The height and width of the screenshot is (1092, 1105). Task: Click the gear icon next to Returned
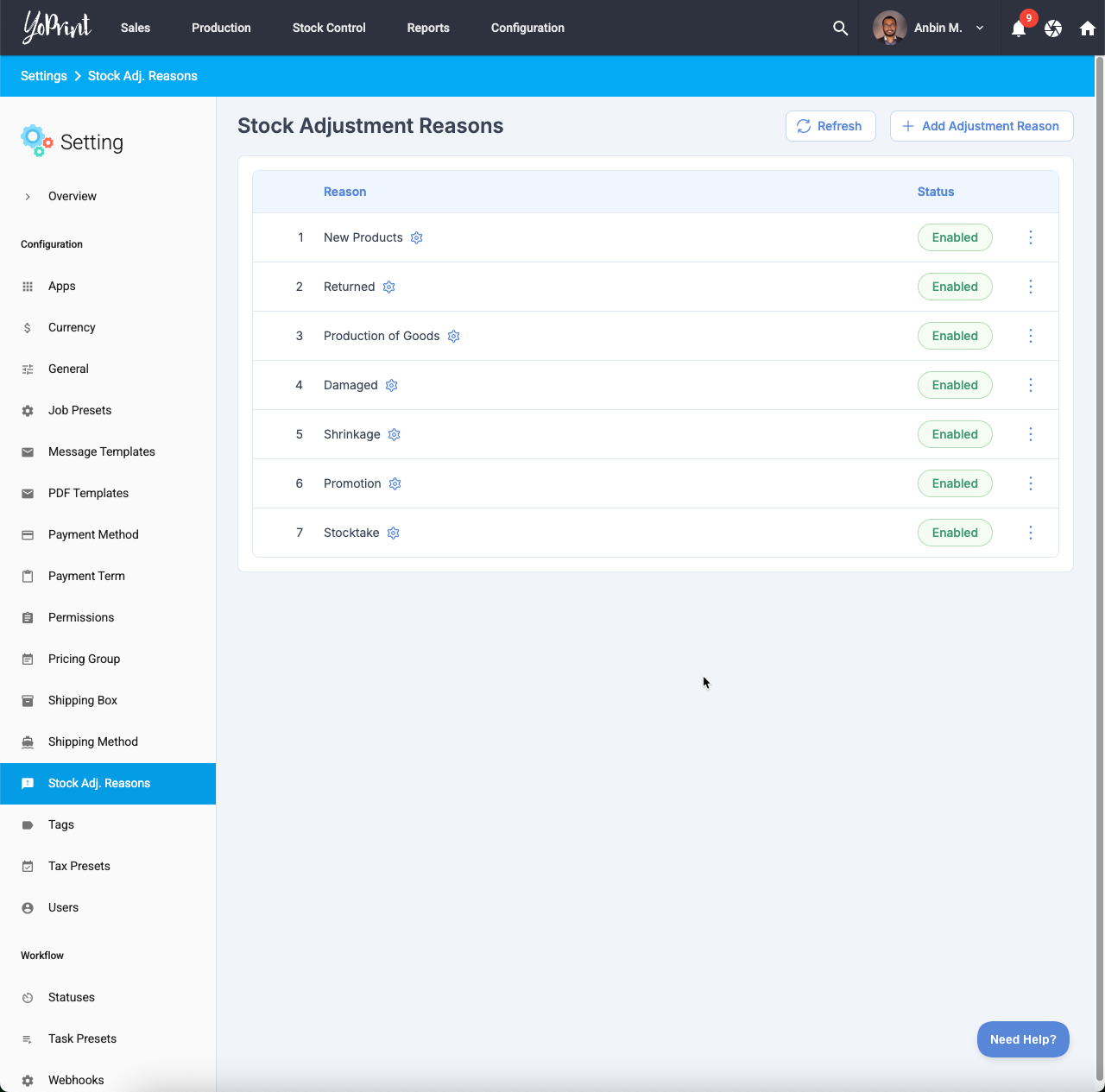(389, 287)
